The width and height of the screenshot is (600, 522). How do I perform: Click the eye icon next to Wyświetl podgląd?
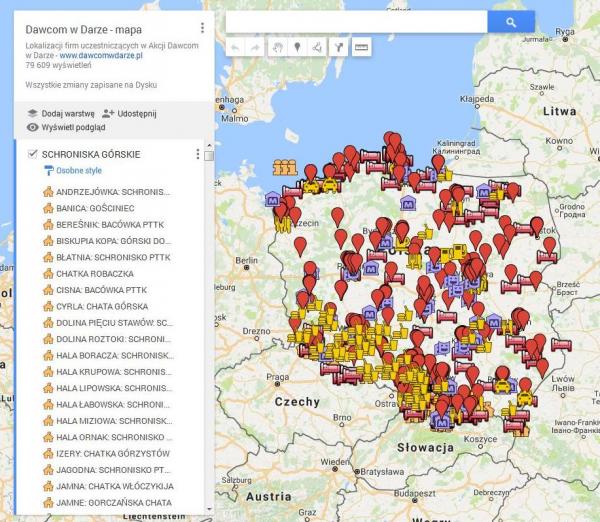click(33, 127)
